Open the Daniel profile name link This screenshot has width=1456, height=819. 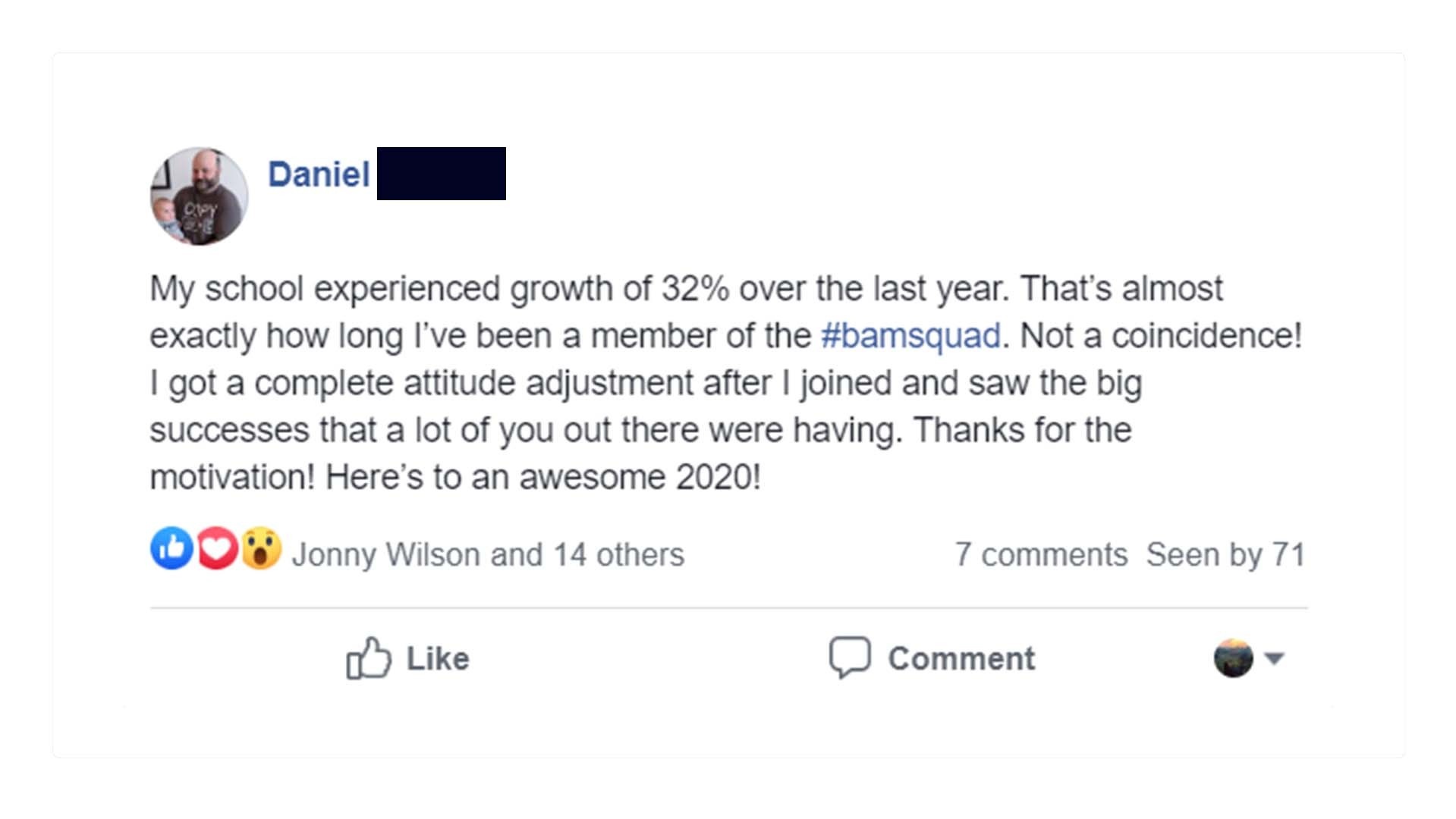pos(319,174)
